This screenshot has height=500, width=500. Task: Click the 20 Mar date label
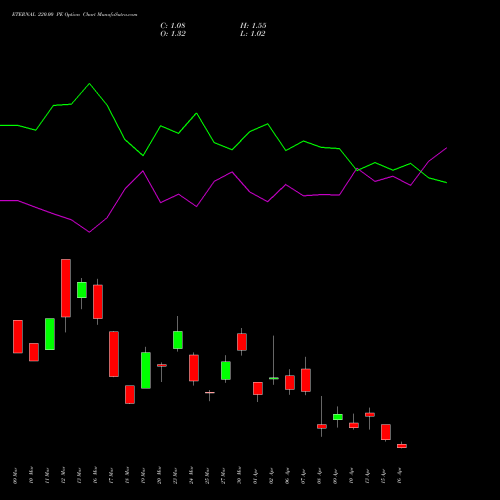[x=159, y=476]
